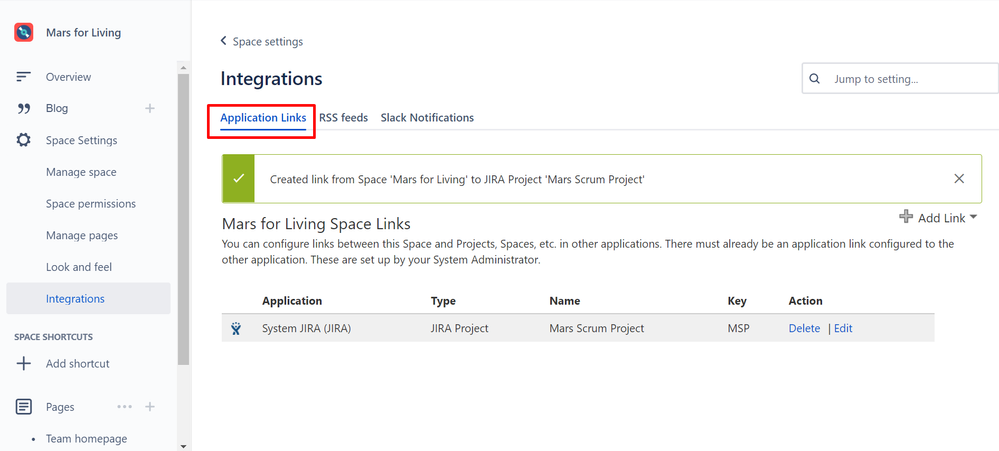Screen dimensions: 999x451
Task: Open the Pages sidebar icon
Action: pos(24,407)
